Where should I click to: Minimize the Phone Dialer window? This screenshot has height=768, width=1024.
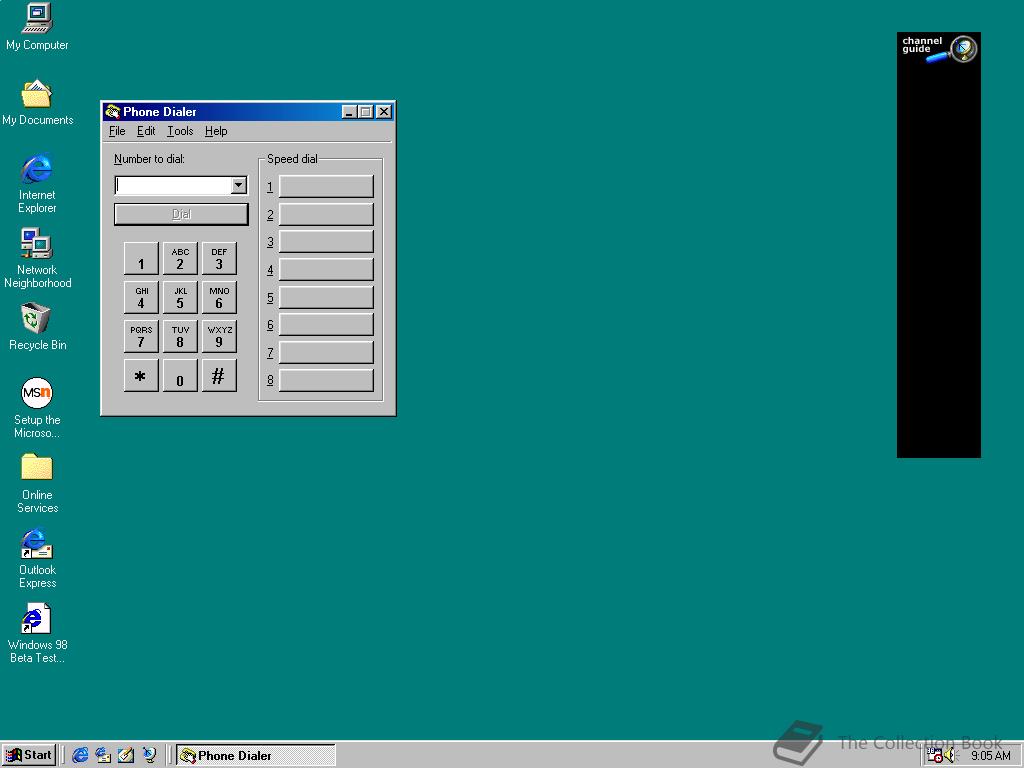[349, 112]
